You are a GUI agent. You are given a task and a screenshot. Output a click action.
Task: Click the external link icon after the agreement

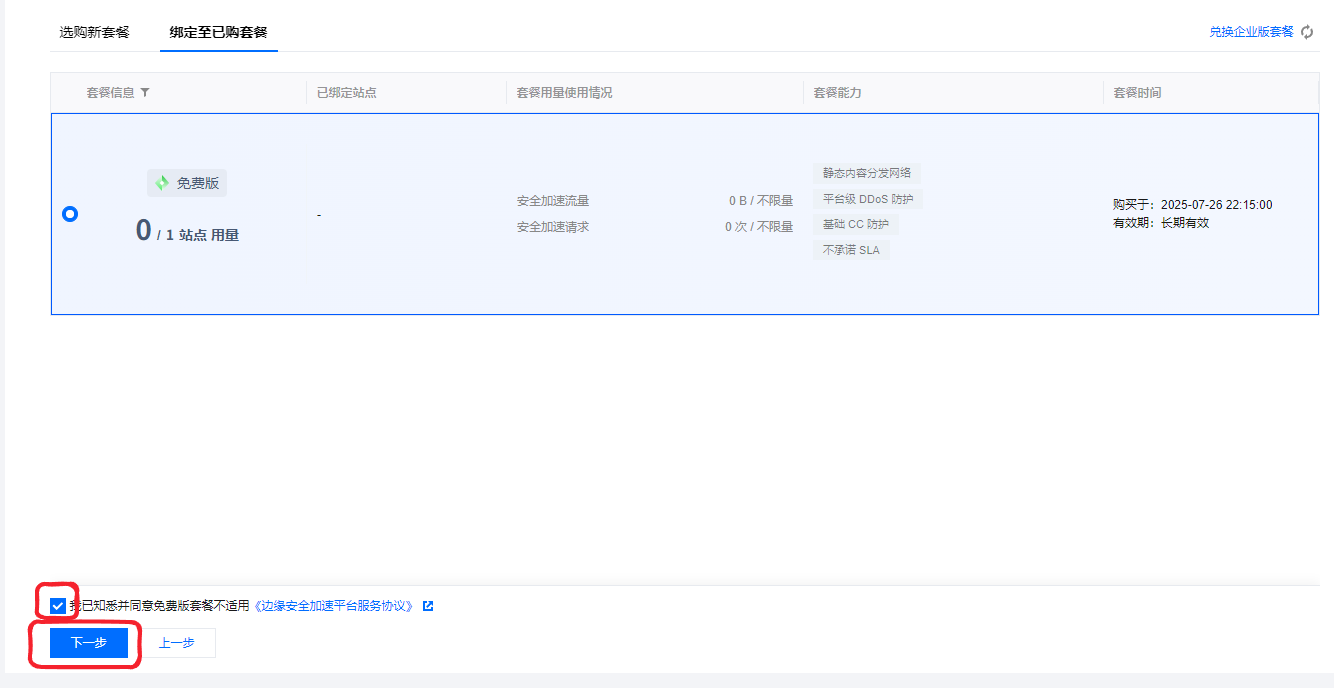tap(428, 606)
